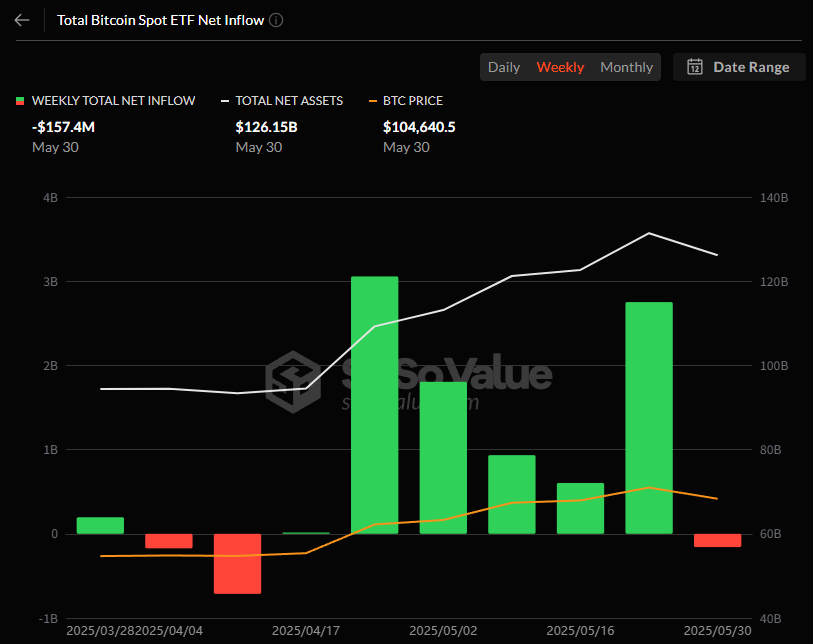The image size is (813, 644).
Task: Open the Date Range calendar icon
Action: pos(695,67)
